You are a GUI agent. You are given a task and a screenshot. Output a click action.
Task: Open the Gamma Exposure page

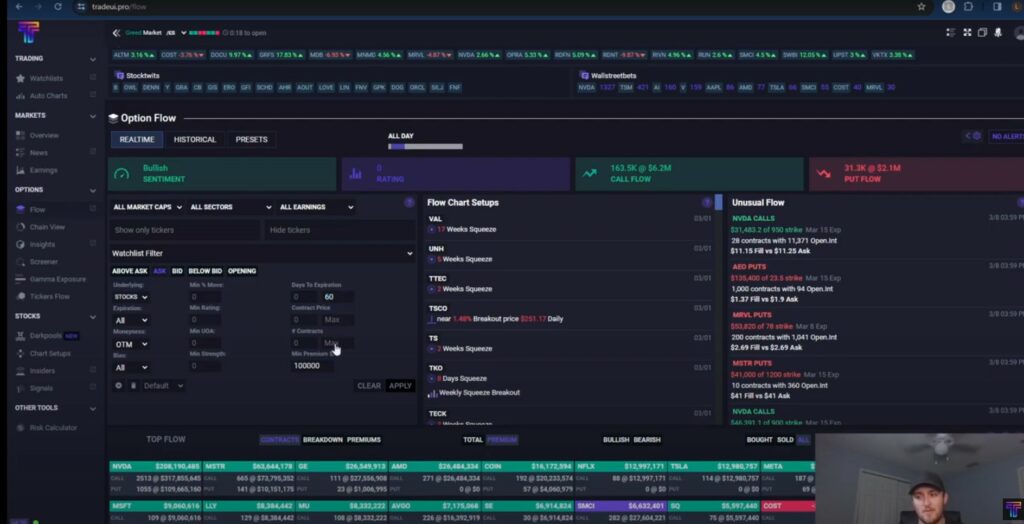pyautogui.click(x=57, y=279)
